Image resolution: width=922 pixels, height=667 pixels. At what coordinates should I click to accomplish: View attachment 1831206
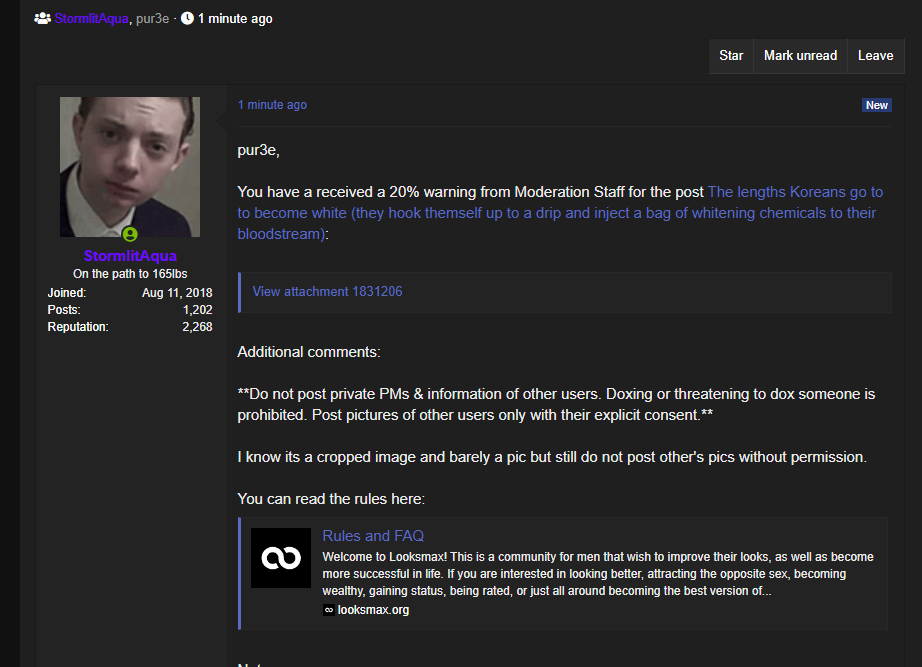pos(328,292)
